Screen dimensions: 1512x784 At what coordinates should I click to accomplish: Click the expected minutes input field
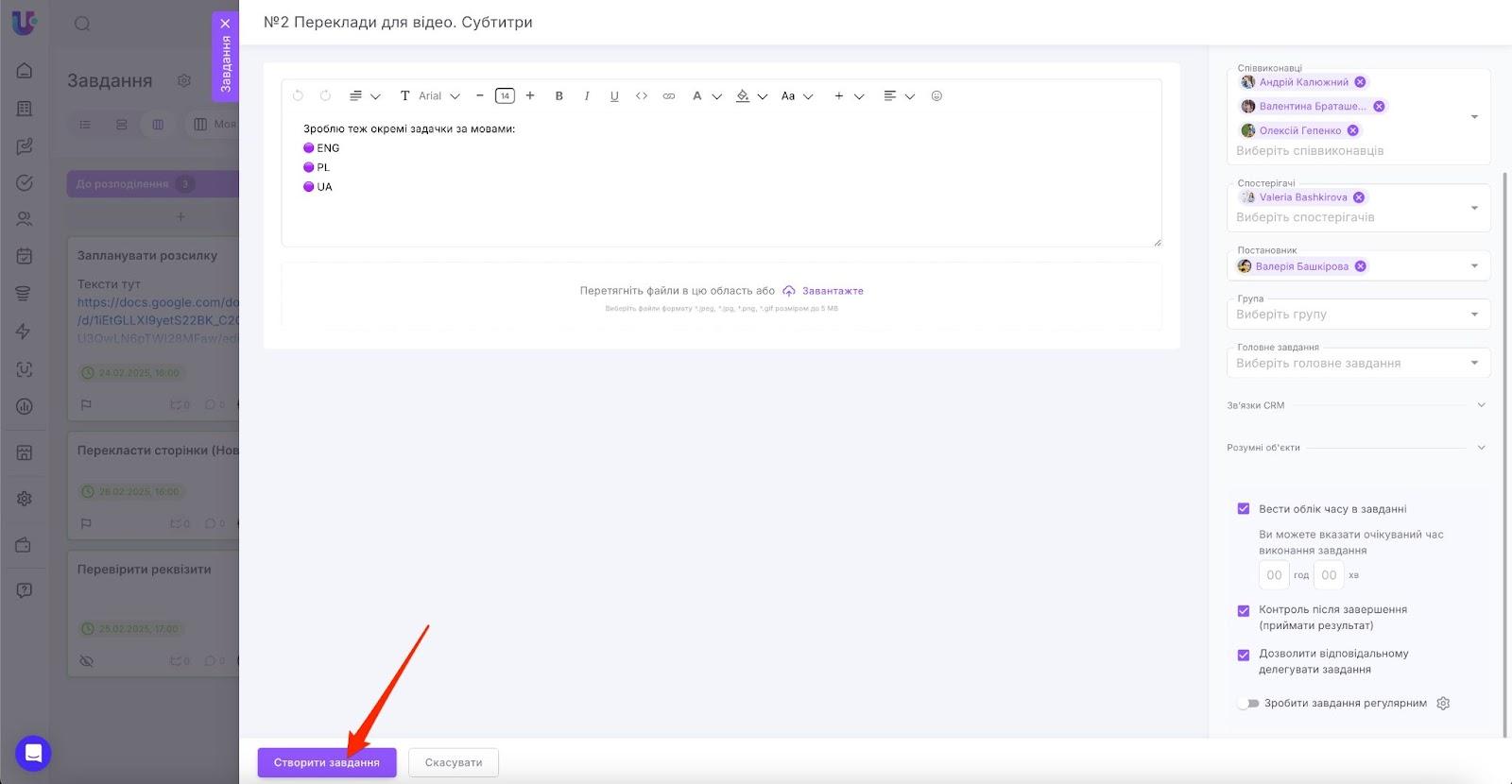1329,575
